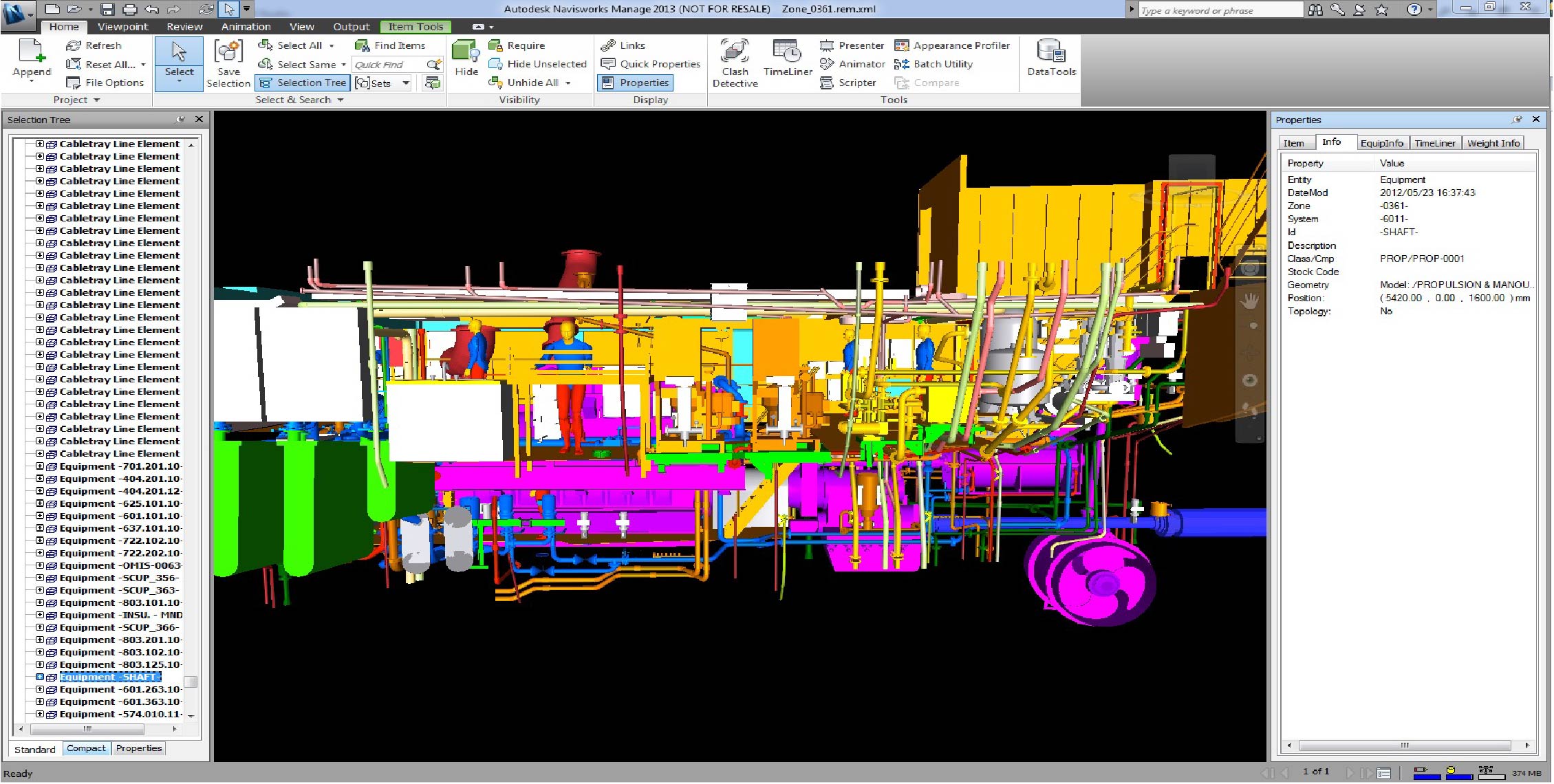
Task: Toggle the Selection Tree panel
Action: (302, 83)
